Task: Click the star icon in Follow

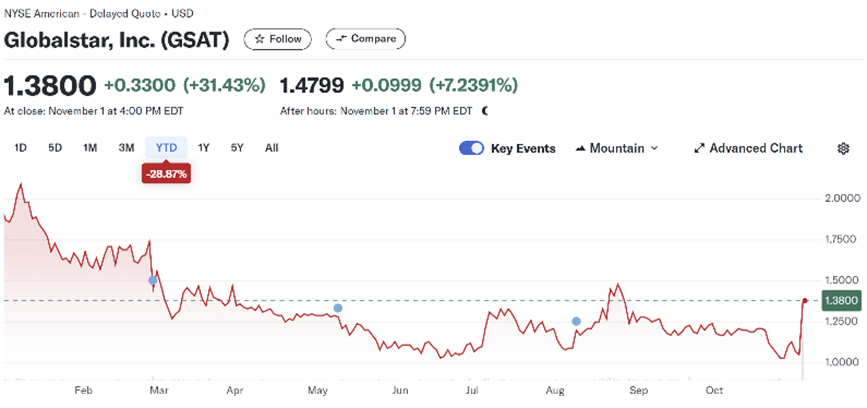Action: tap(260, 39)
